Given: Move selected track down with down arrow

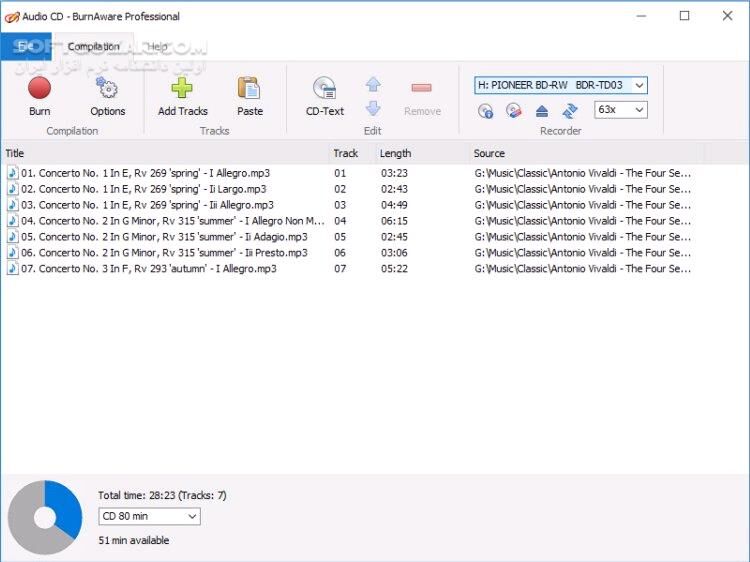Looking at the screenshot, I should (x=373, y=108).
